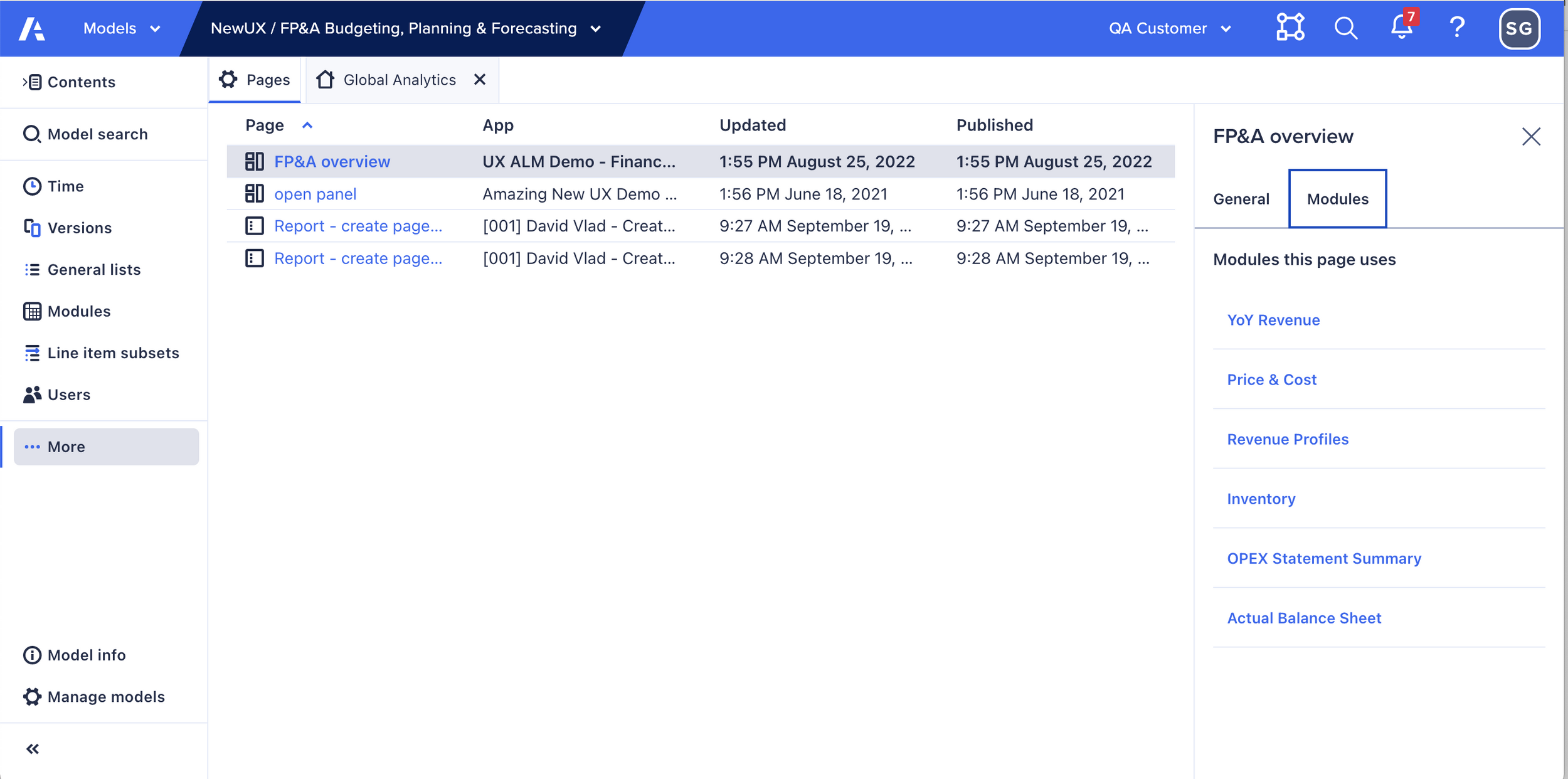Open Versions
The image size is (1568, 779).
80,228
